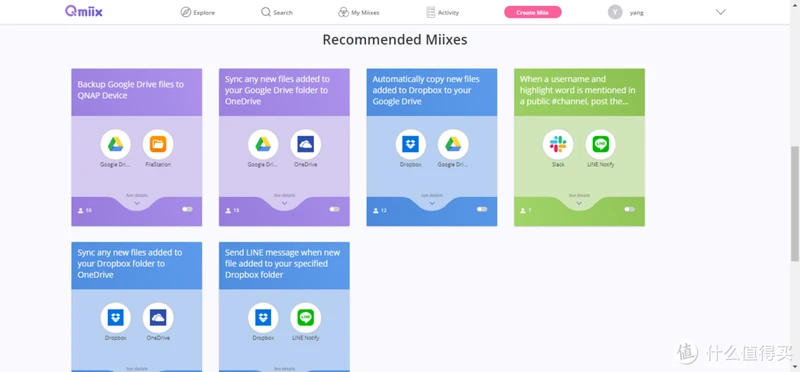The height and width of the screenshot is (372, 800).
Task: Open the Activity page link
Action: (x=443, y=12)
